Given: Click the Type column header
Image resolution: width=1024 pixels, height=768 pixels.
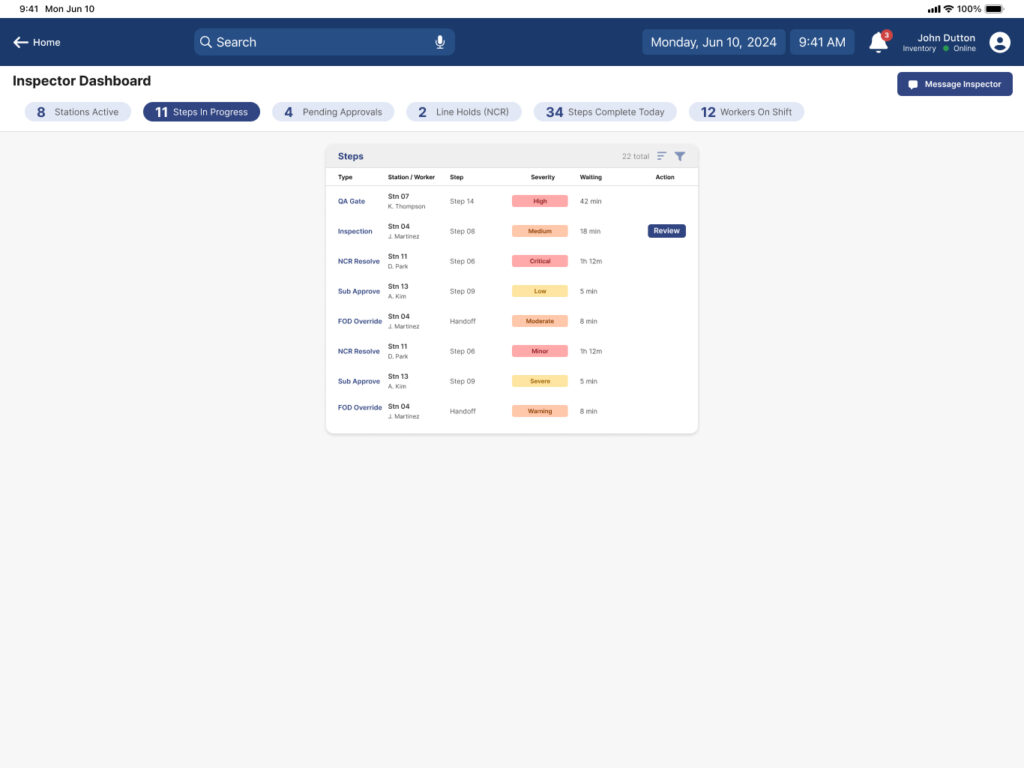Looking at the screenshot, I should tap(345, 178).
